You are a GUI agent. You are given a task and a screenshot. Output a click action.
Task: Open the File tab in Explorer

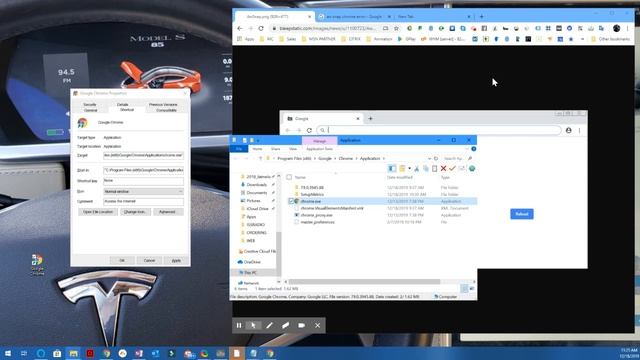pyautogui.click(x=239, y=149)
